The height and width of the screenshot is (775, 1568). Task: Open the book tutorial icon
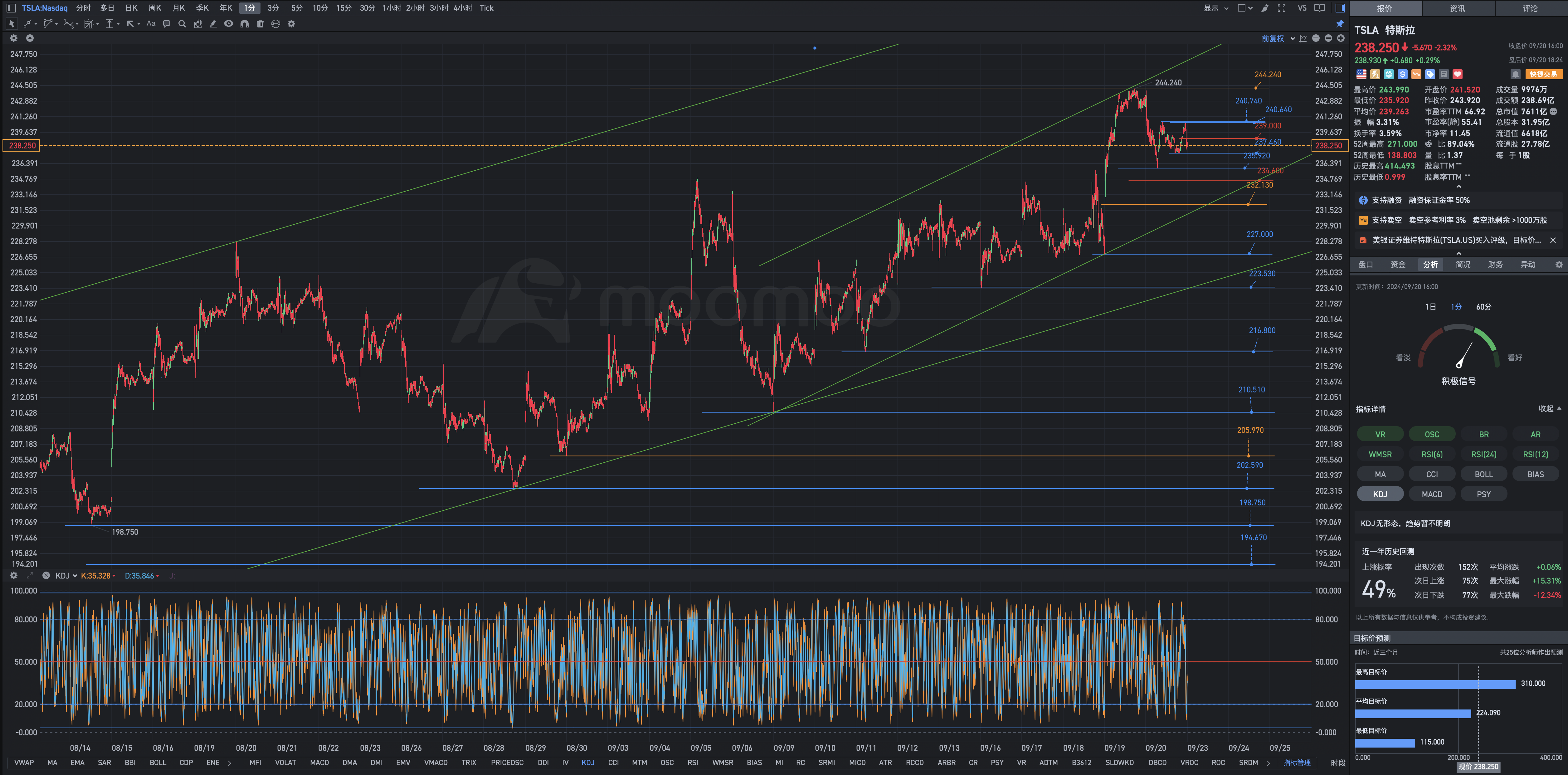(x=1320, y=8)
